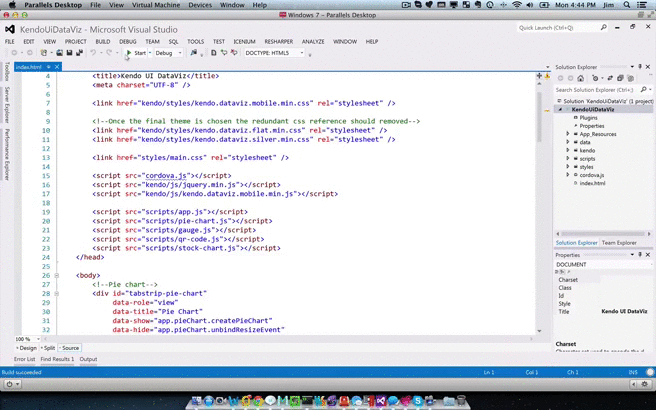Screen dimensions: 656x410
Task: Open the DEBUG menu
Action: [x=128, y=41]
